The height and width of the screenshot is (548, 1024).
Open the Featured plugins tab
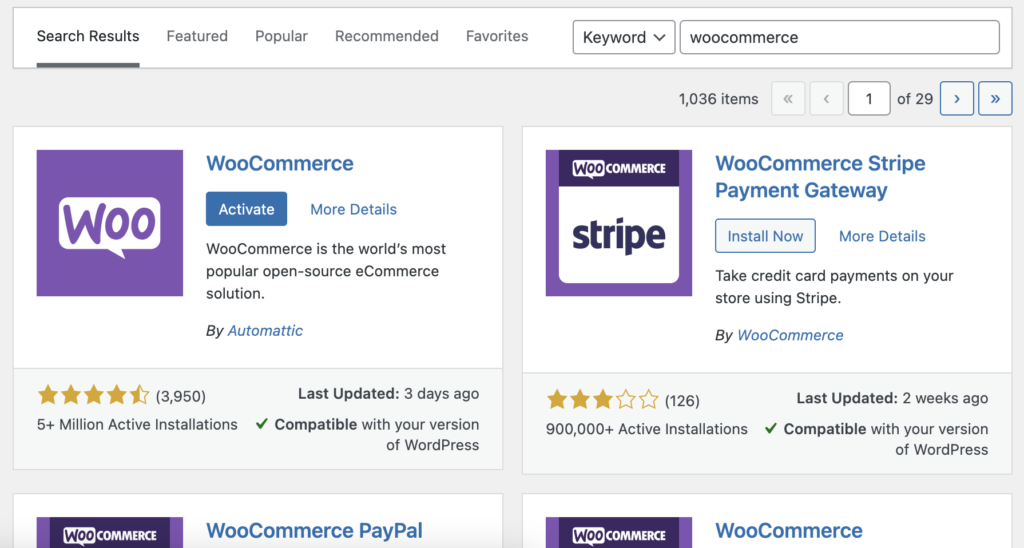pyautogui.click(x=197, y=37)
